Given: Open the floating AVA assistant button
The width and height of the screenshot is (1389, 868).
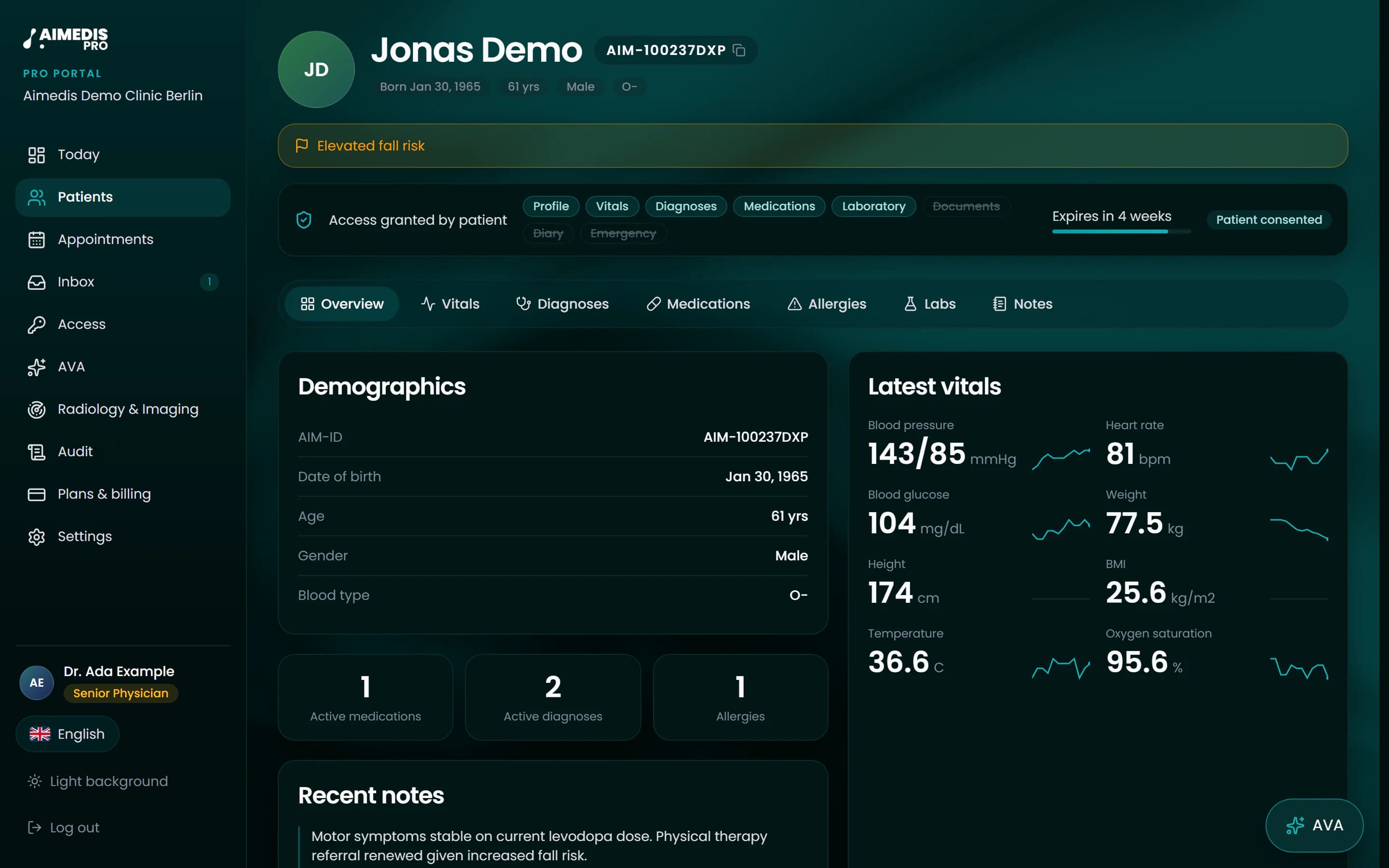Looking at the screenshot, I should click(x=1314, y=826).
